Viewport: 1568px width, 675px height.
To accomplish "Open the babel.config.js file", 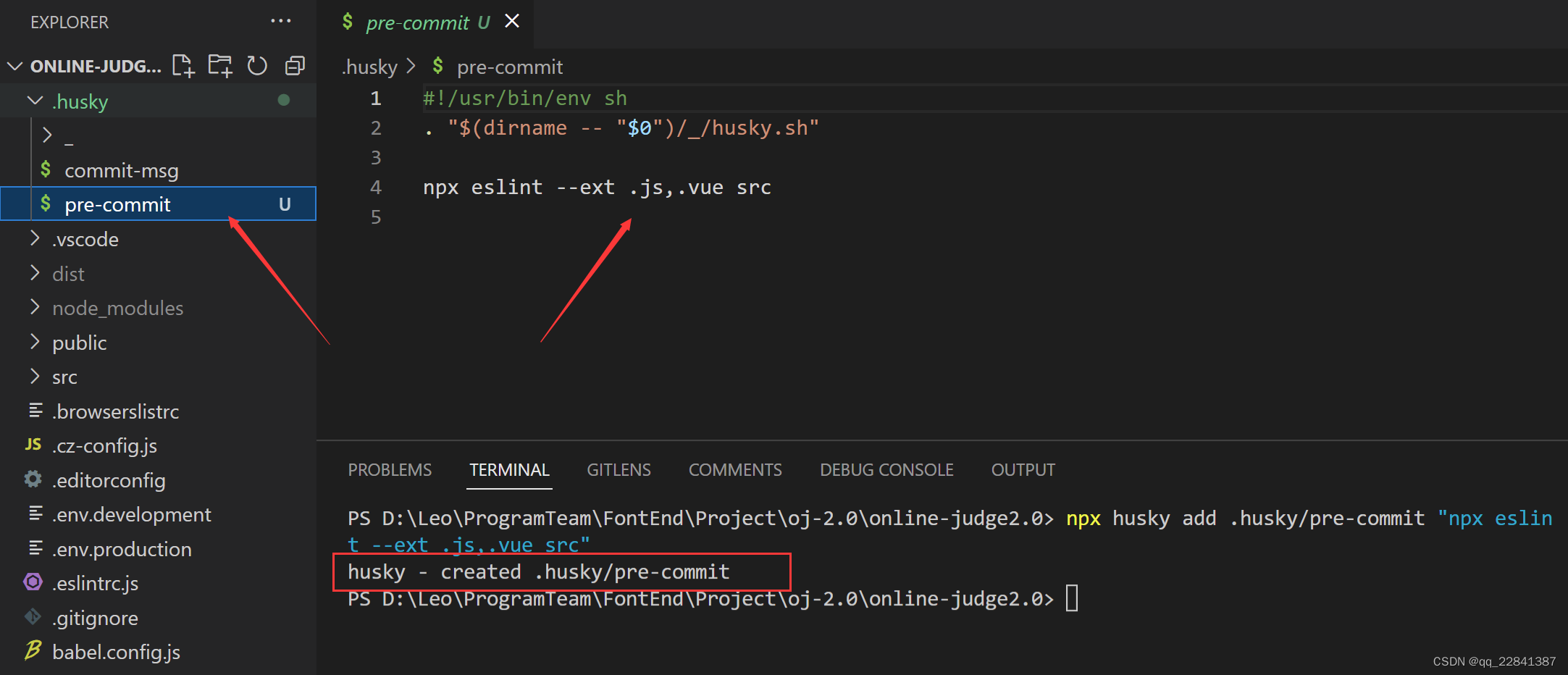I will coord(116,652).
